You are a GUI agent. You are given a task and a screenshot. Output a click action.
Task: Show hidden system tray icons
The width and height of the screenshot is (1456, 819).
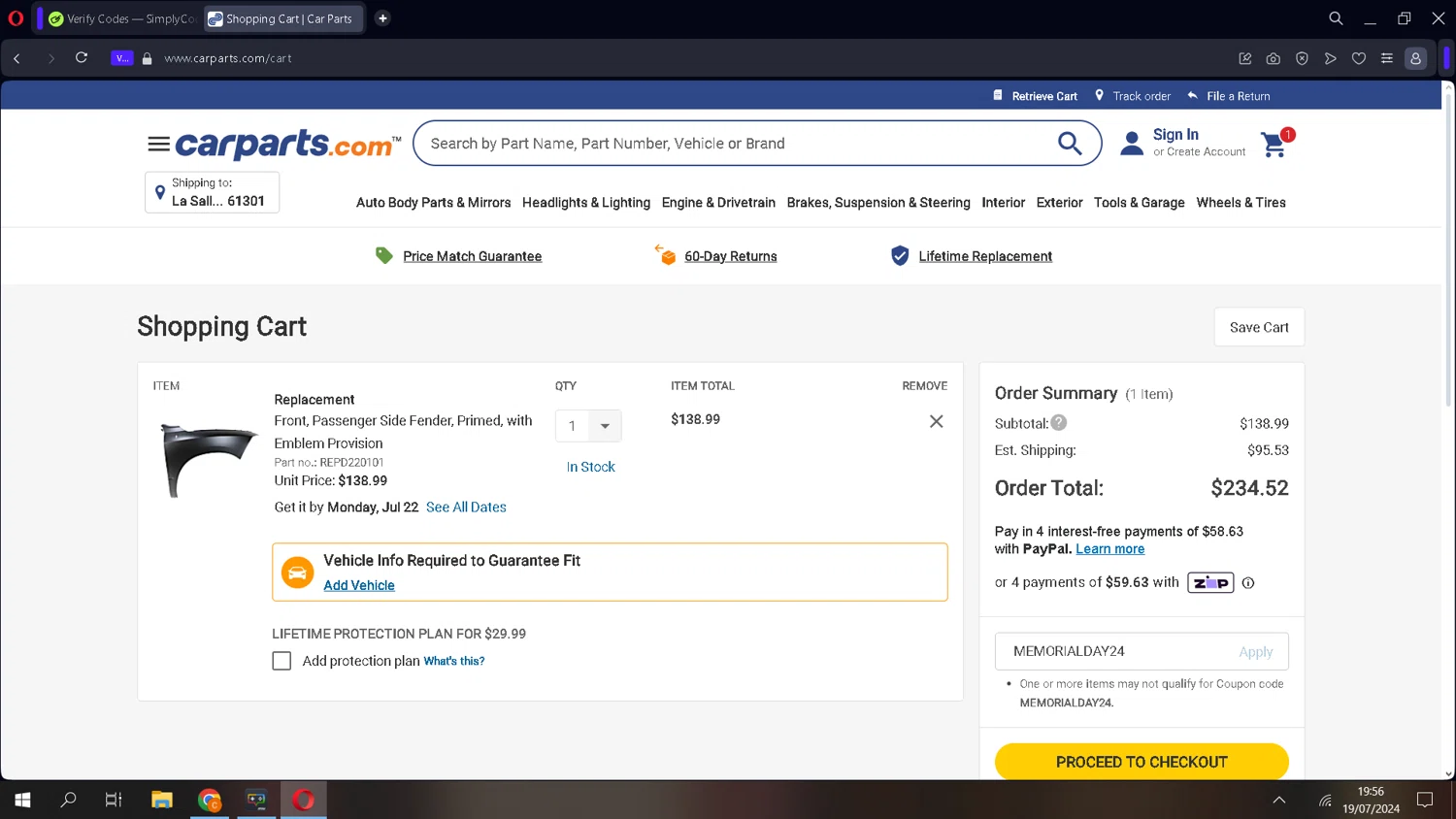coord(1279,800)
